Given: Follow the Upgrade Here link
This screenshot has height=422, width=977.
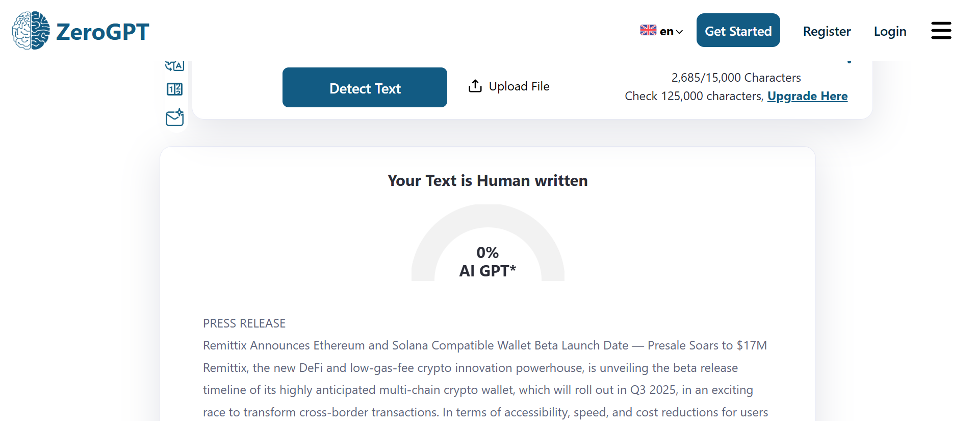Looking at the screenshot, I should click(807, 96).
